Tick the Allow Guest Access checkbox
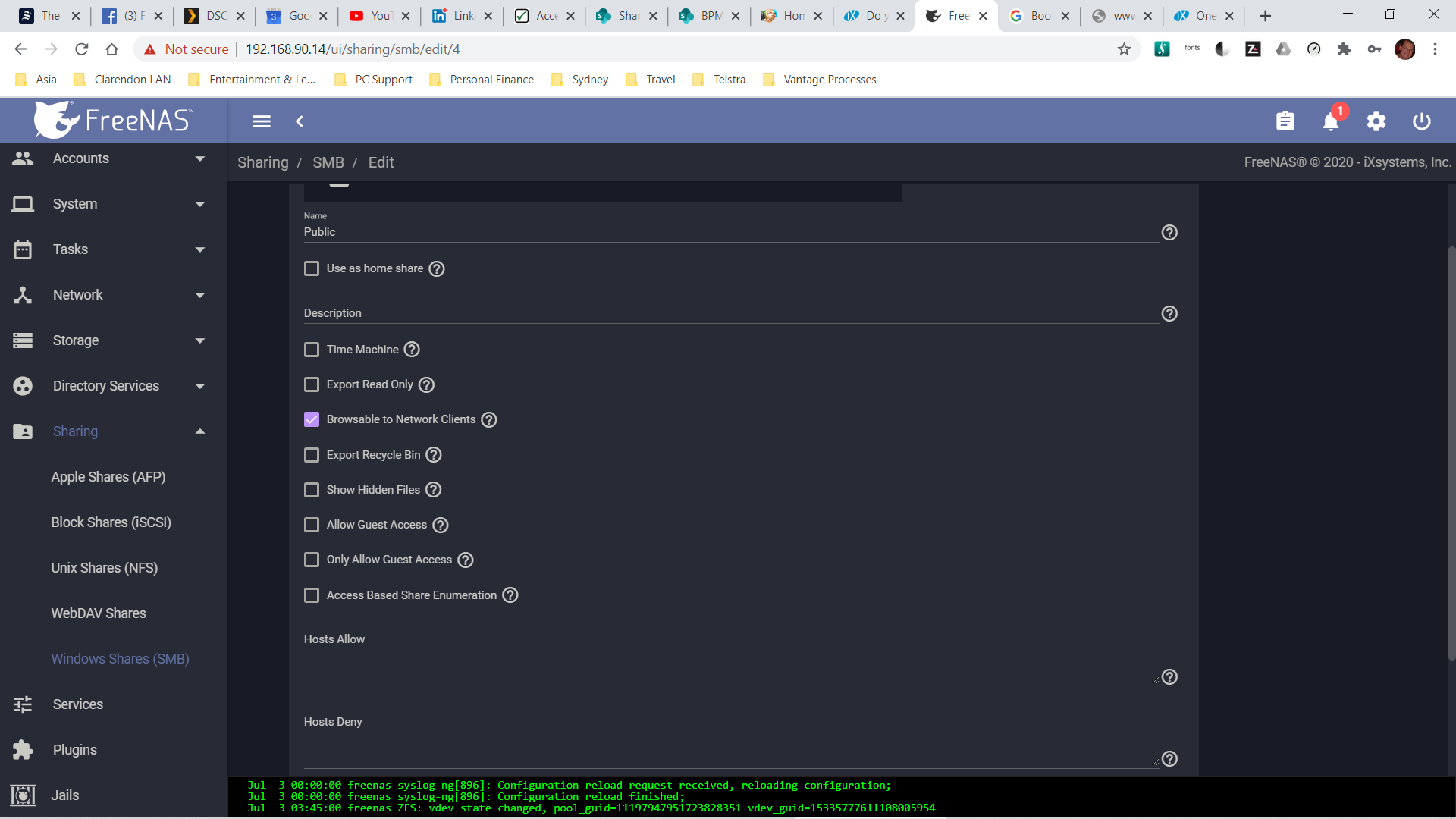 (312, 525)
